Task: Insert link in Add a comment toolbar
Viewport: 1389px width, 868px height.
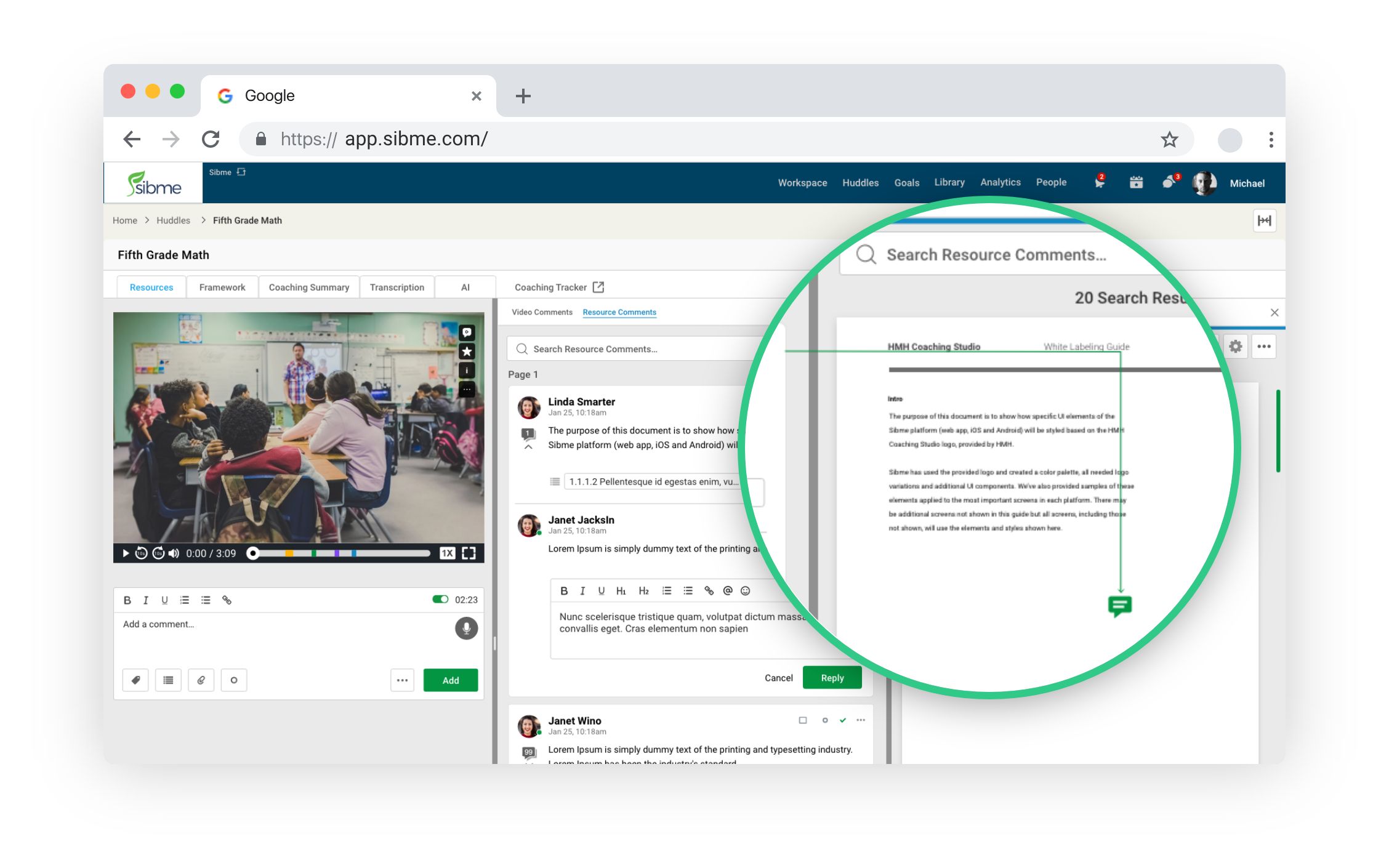Action: coord(227,600)
